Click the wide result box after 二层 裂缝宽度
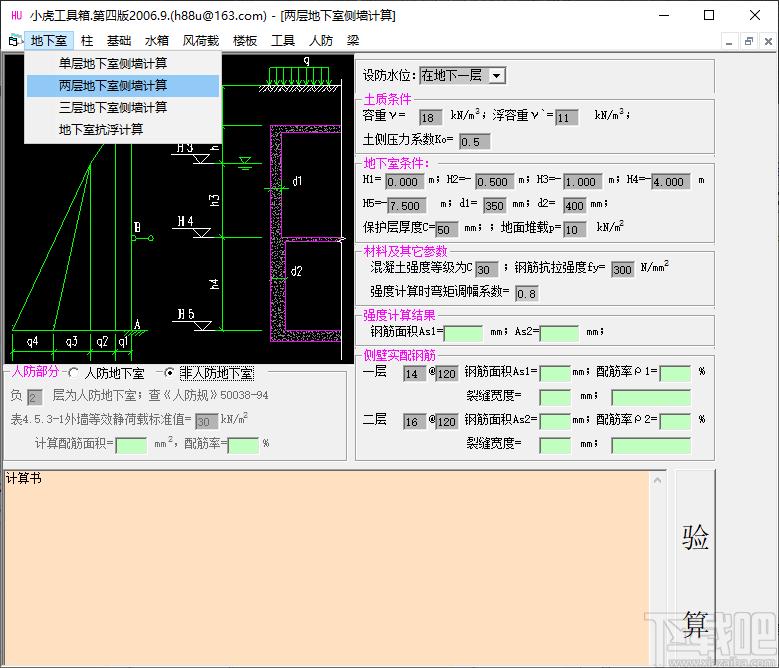The image size is (779, 668). coord(651,445)
